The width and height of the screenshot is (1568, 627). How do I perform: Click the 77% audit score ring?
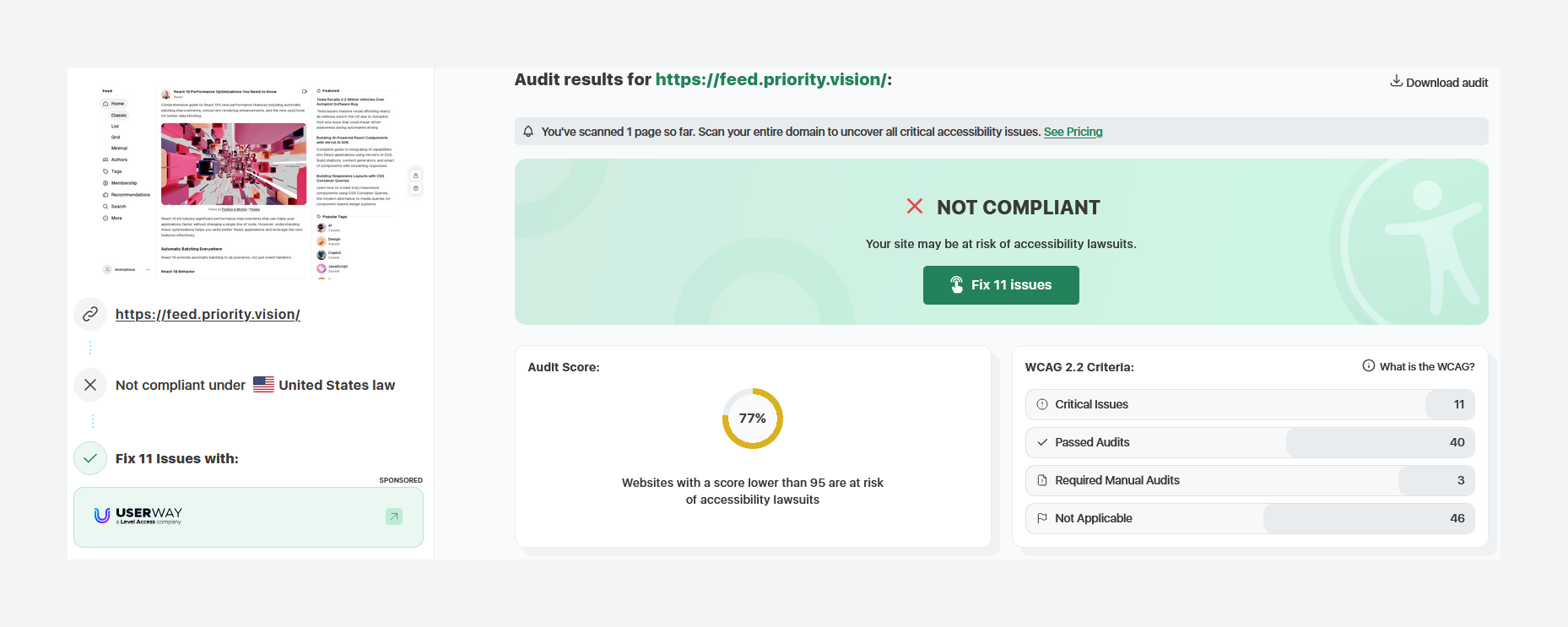[753, 419]
